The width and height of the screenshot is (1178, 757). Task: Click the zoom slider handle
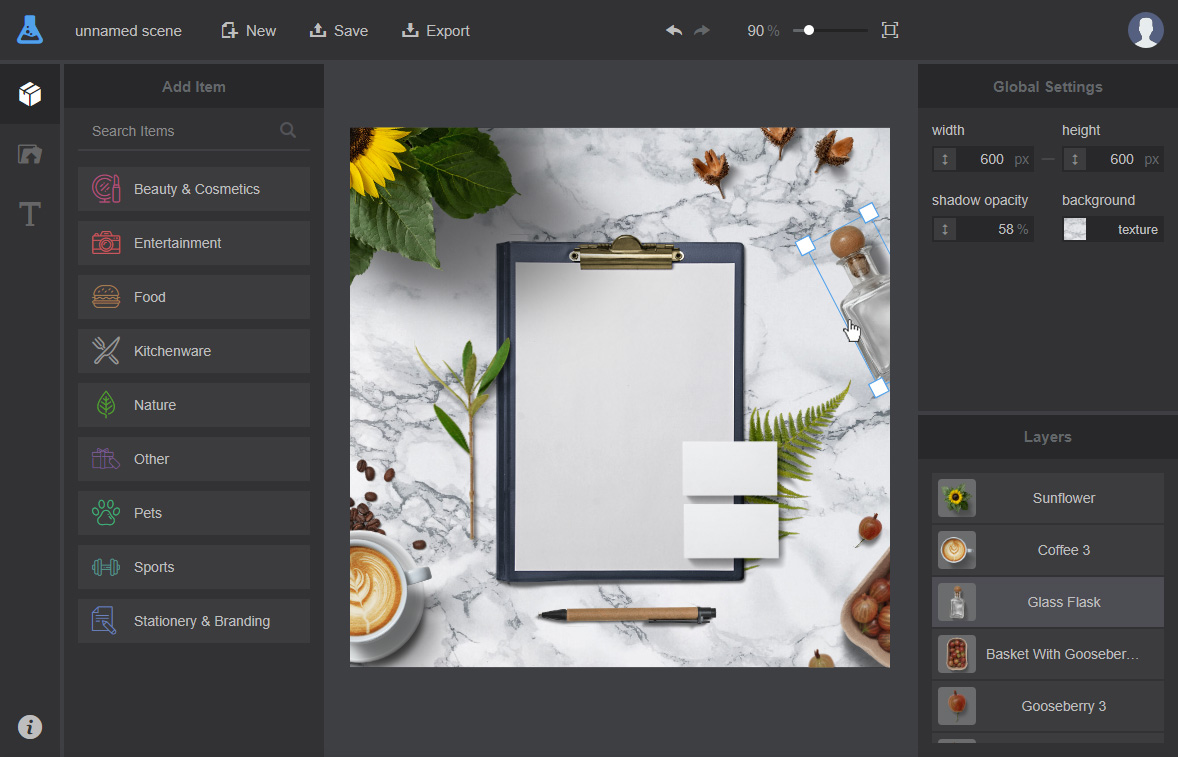click(809, 31)
